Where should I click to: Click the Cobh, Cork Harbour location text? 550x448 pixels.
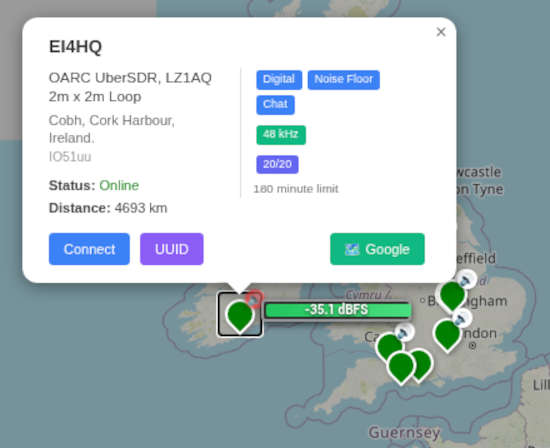pyautogui.click(x=112, y=129)
